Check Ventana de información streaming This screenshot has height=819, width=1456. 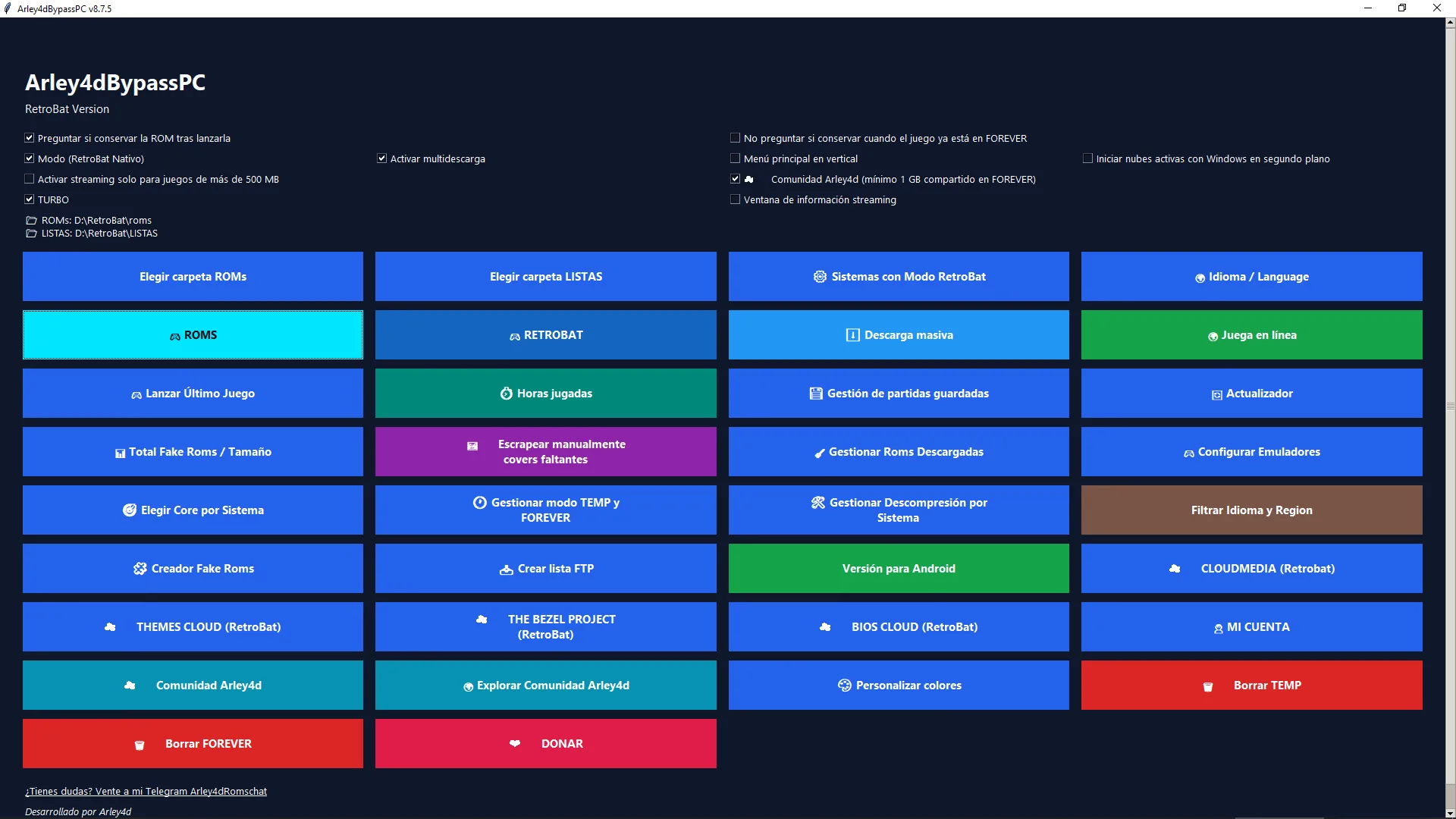tap(735, 199)
